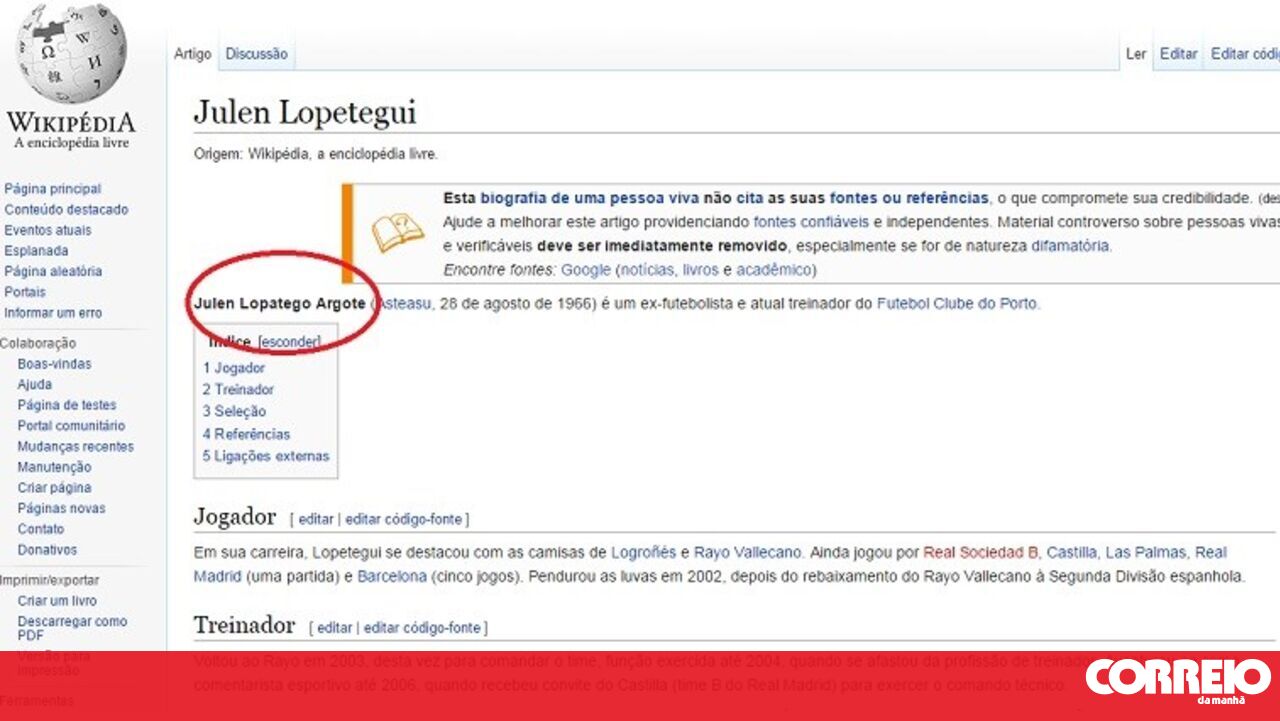
Task: Click Google in Encontre fontes
Action: click(585, 270)
